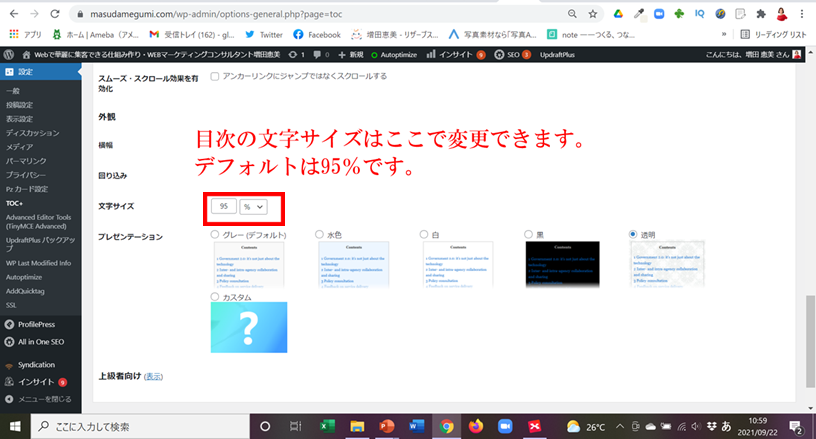Open the SEO admin bar item
Screen dimensions: 816x439
pyautogui.click(x=512, y=55)
